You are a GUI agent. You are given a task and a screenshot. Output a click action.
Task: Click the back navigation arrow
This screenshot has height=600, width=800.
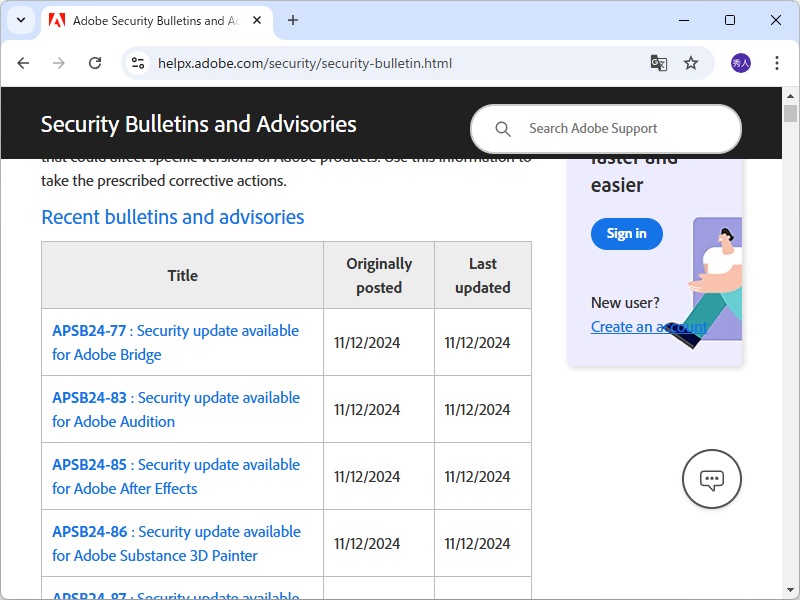[x=23, y=63]
